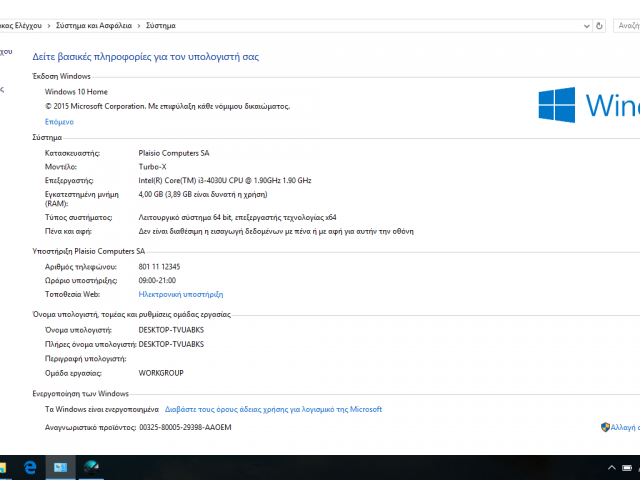Click the Αλλαγή product key link
The height and width of the screenshot is (480, 640).
tap(624, 427)
